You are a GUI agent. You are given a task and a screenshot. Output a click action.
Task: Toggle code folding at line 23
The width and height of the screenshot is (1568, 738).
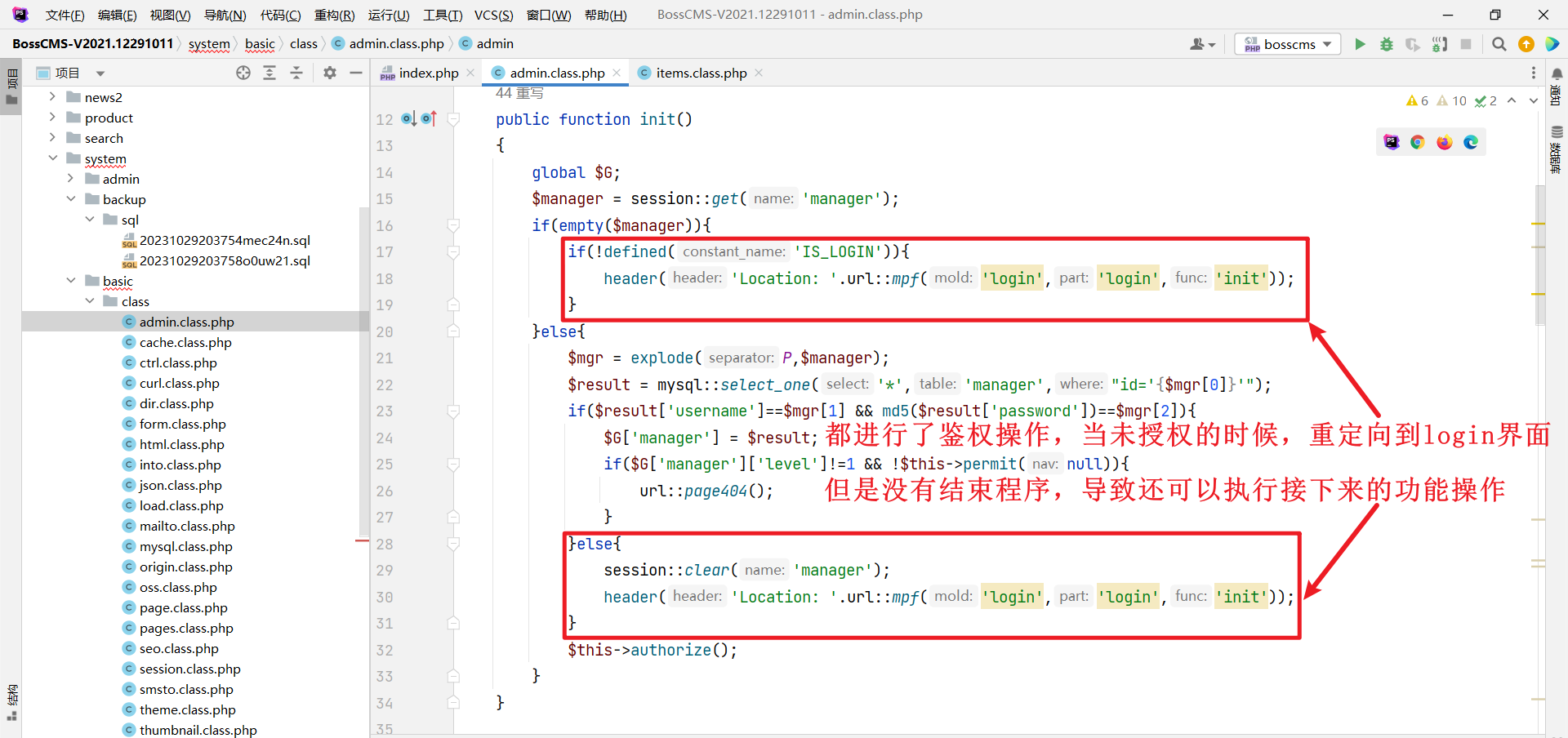tap(453, 411)
